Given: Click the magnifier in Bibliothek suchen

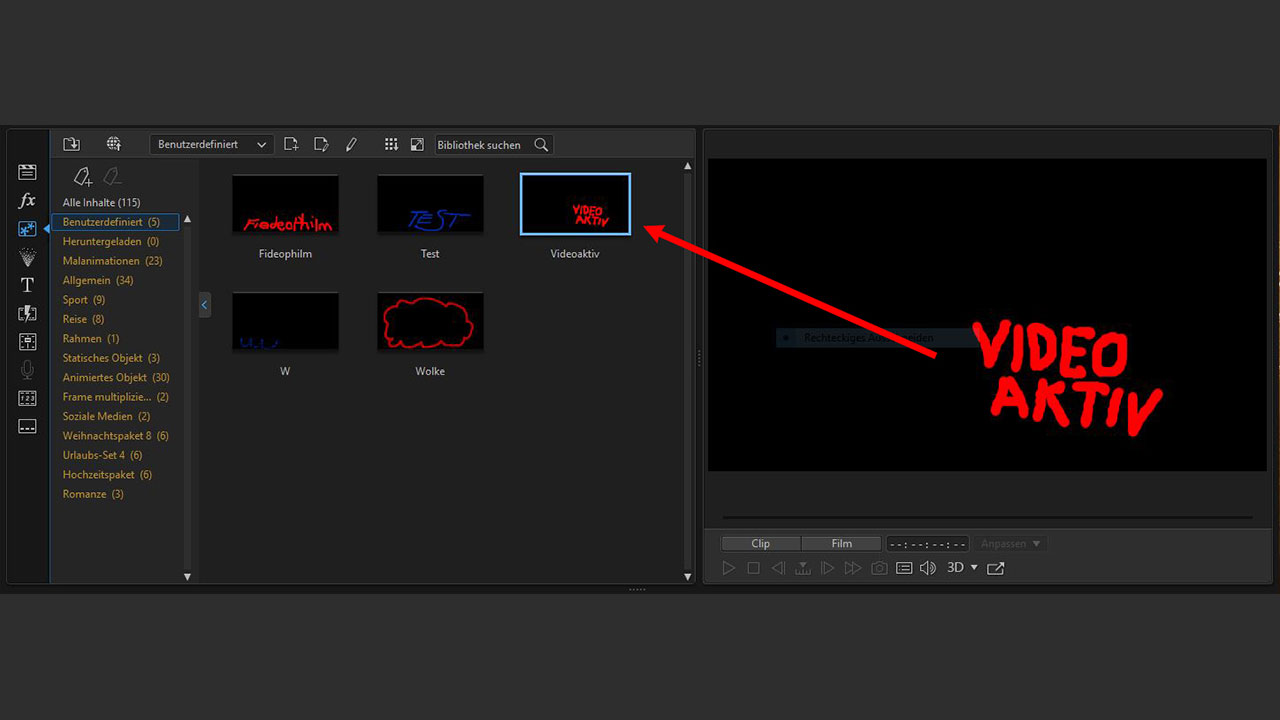Looking at the screenshot, I should (x=541, y=145).
